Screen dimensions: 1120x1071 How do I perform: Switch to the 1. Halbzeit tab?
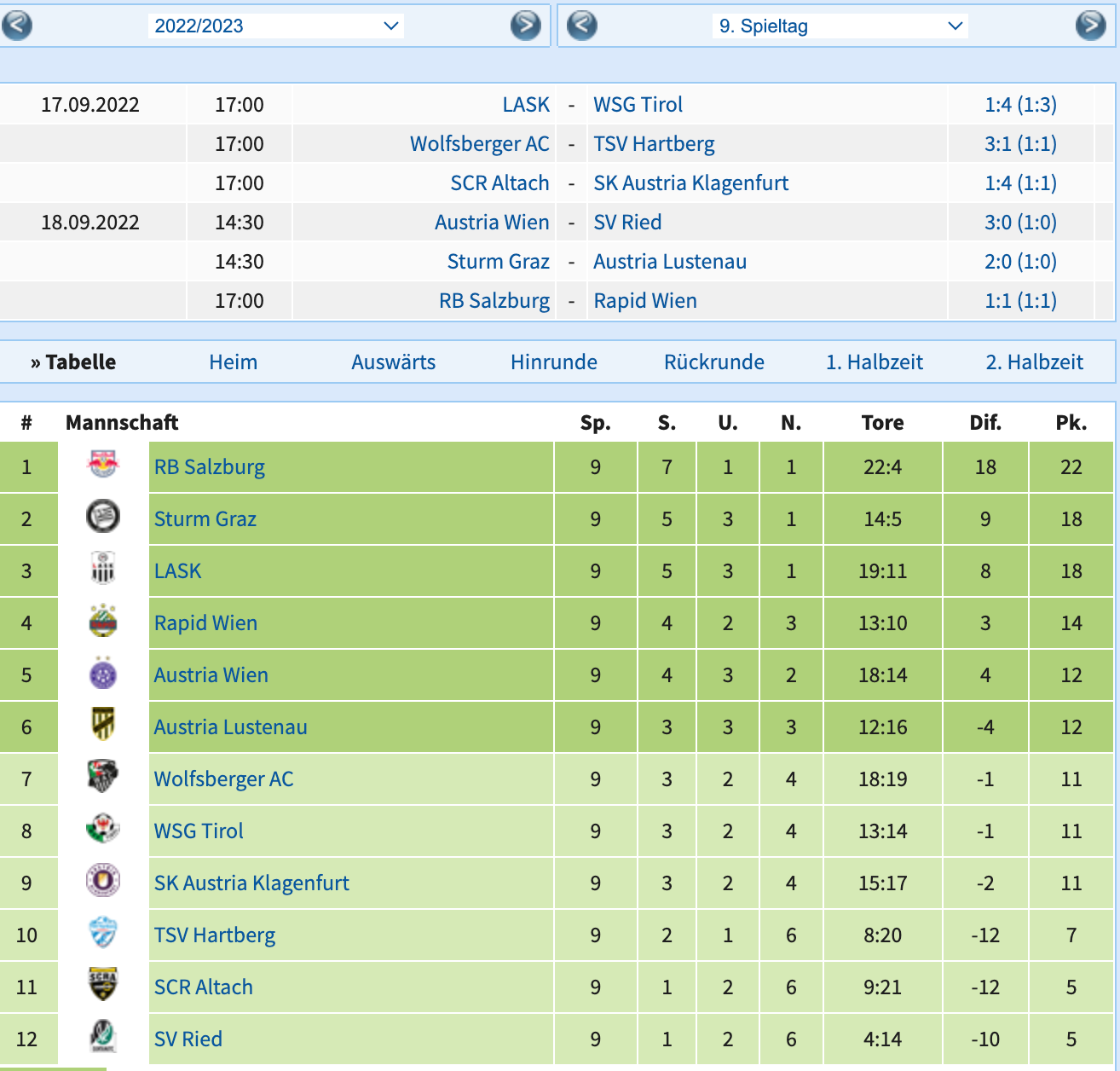tap(875, 362)
